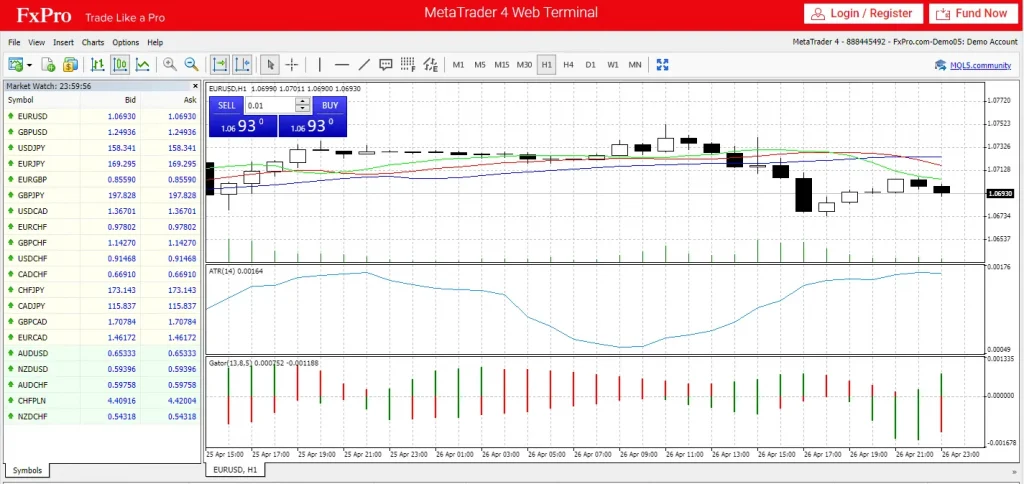The image size is (1024, 484).
Task: Close the Market Watch panel
Action: 195,86
